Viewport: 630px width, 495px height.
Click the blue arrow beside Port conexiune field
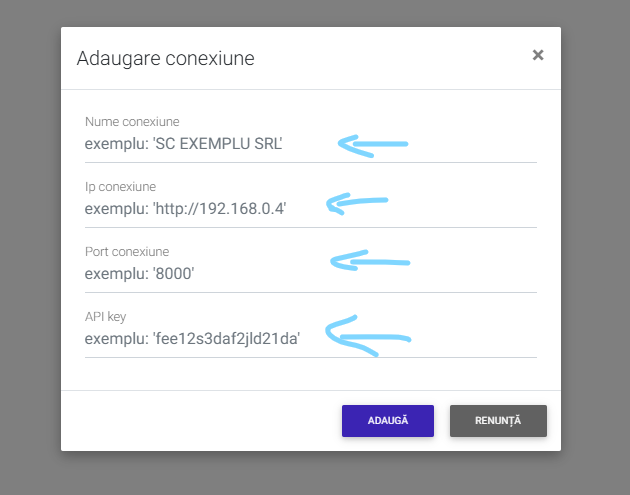point(369,263)
